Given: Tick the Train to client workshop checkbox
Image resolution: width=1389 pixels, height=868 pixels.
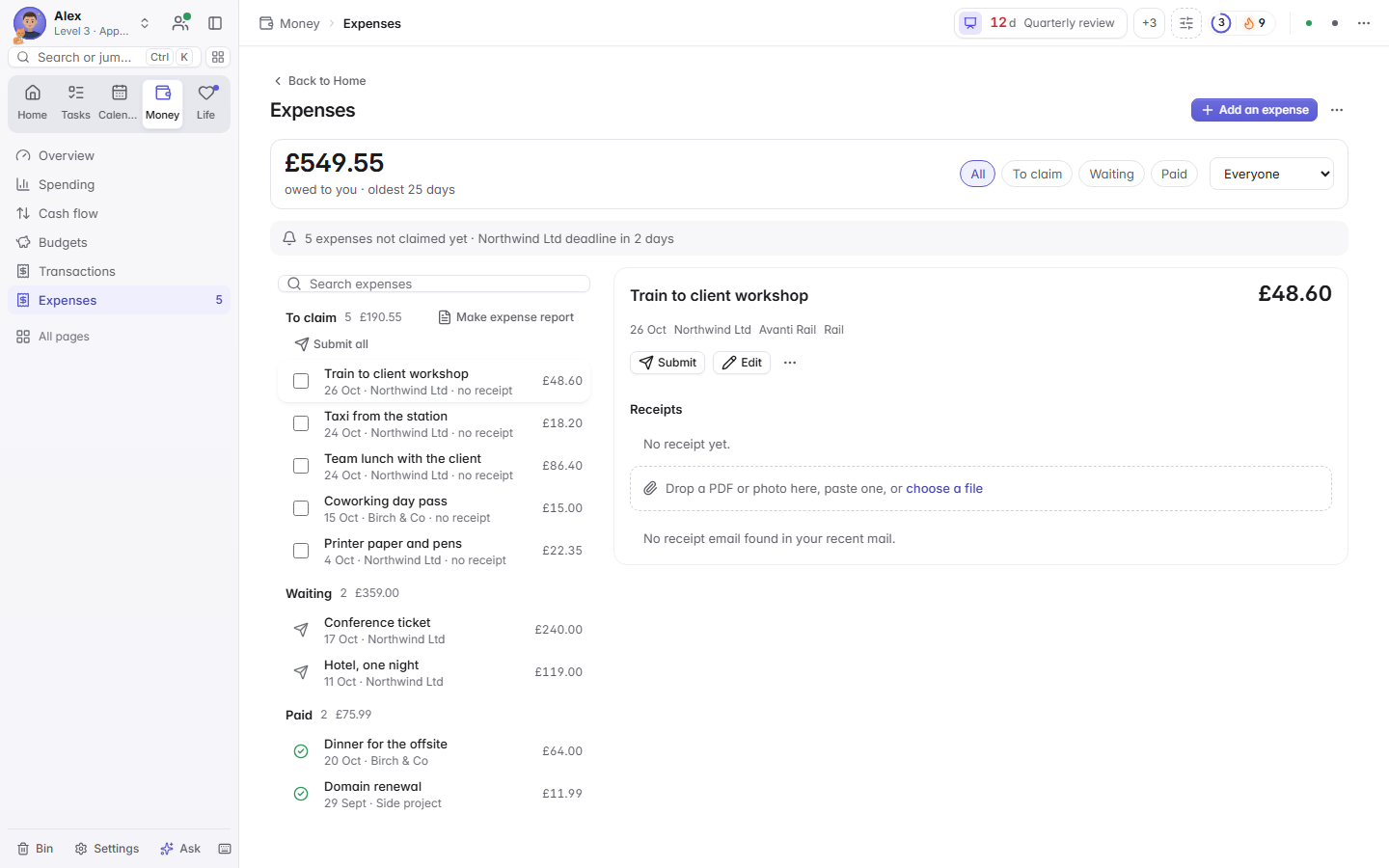Looking at the screenshot, I should (301, 381).
